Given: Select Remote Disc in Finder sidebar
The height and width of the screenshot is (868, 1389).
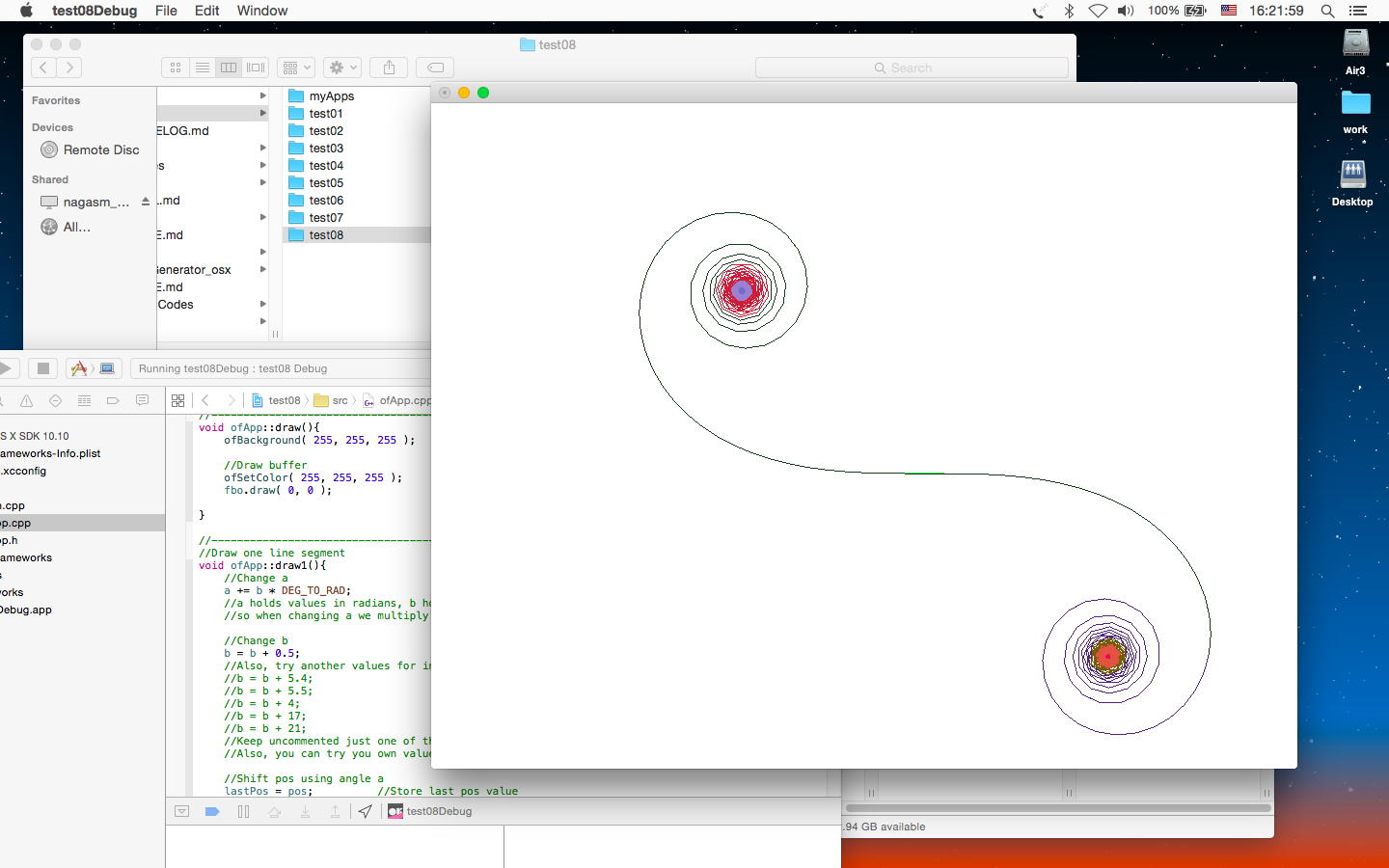Looking at the screenshot, I should pyautogui.click(x=100, y=149).
